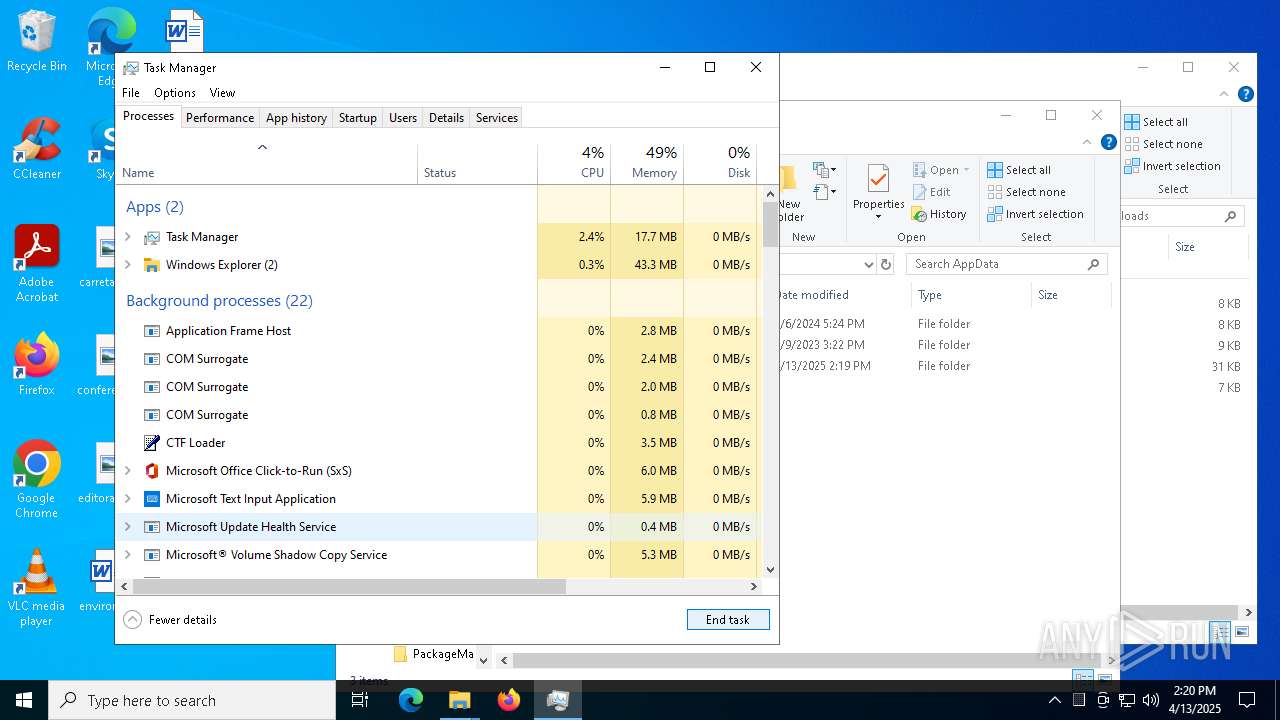This screenshot has width=1280, height=720.
Task: Sort processes by Name column header
Action: [x=267, y=163]
